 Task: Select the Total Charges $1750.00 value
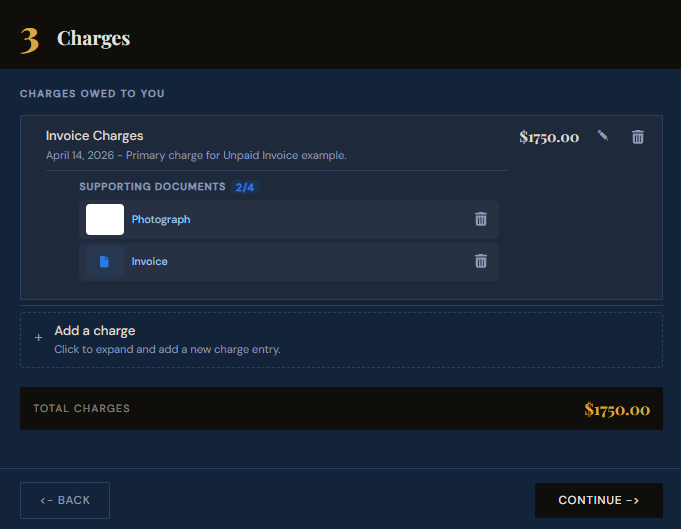(x=617, y=409)
